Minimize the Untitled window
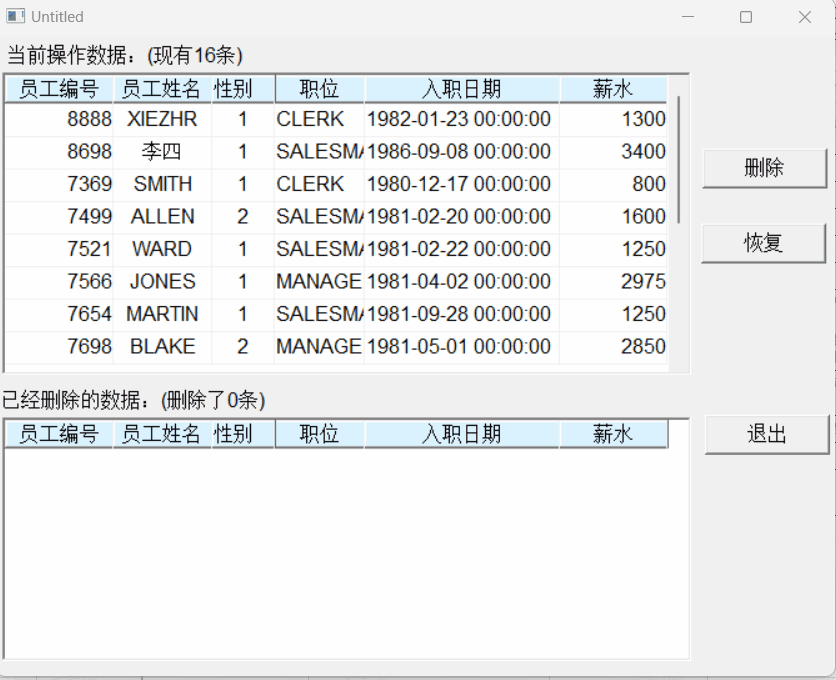 [688, 17]
